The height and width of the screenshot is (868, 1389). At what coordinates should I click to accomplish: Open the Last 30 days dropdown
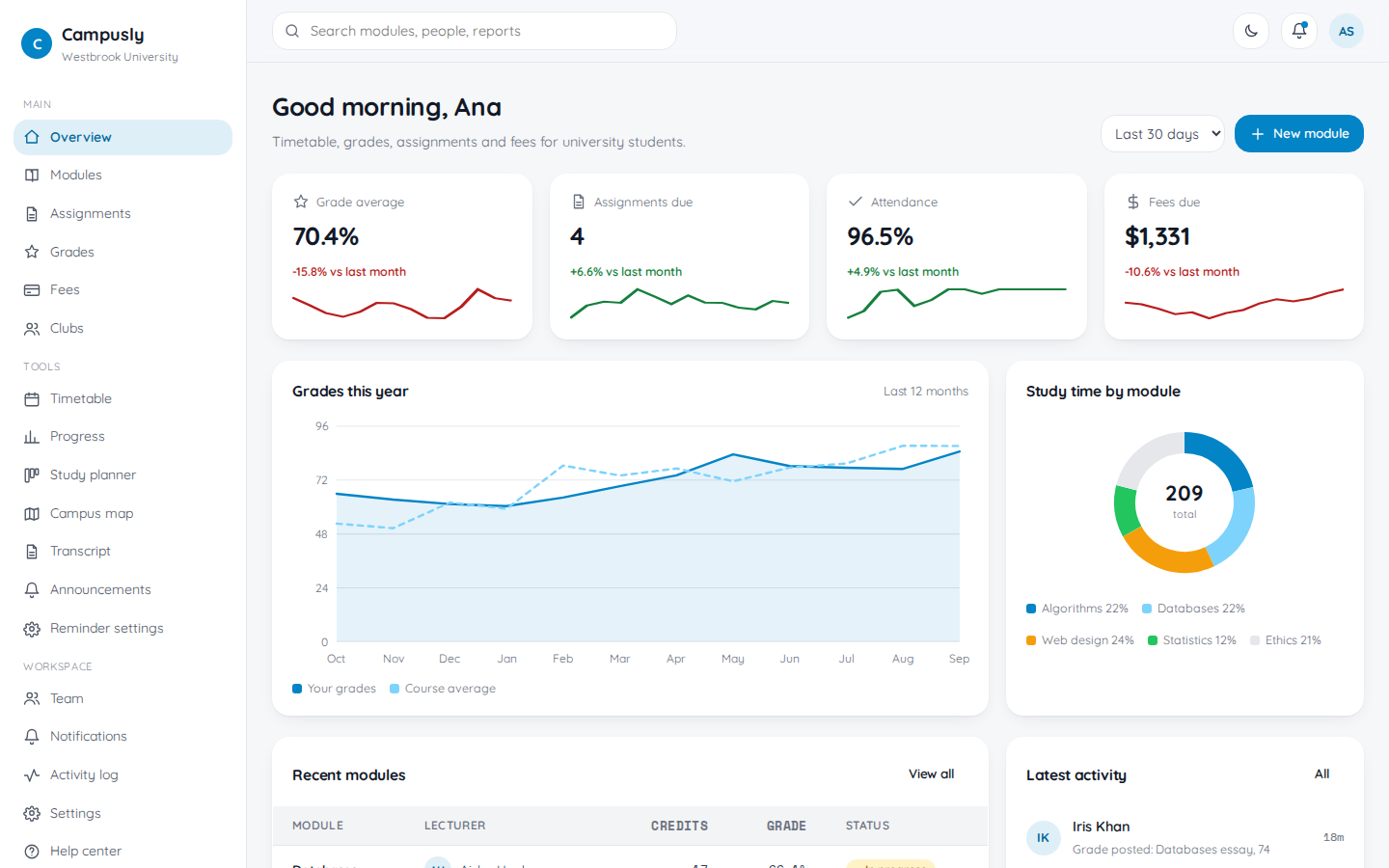(1162, 134)
